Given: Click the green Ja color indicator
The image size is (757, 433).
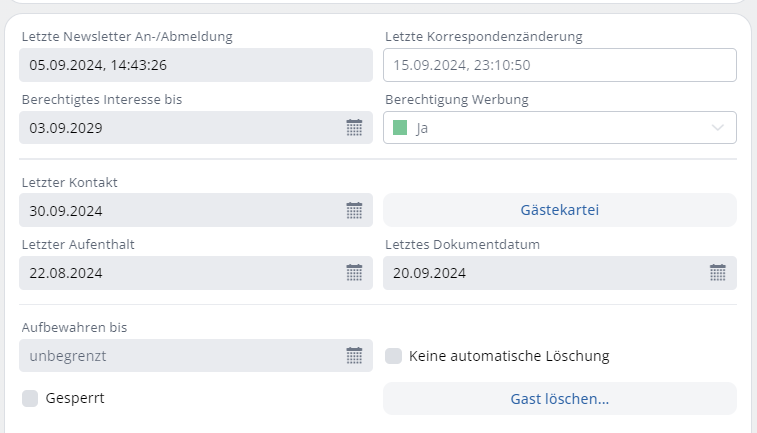Looking at the screenshot, I should [400, 128].
